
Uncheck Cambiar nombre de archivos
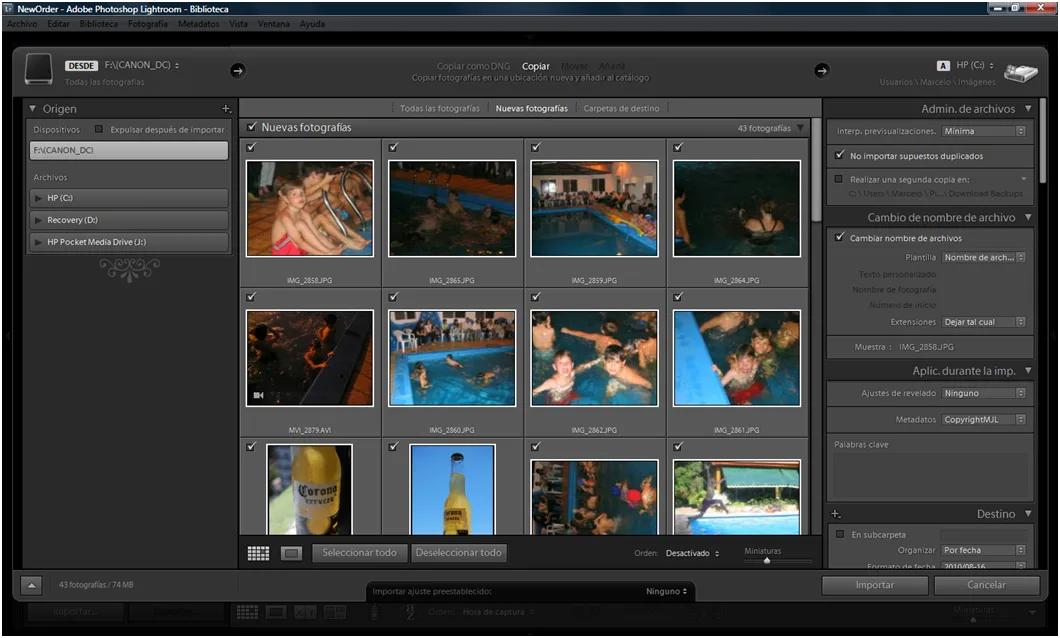841,238
